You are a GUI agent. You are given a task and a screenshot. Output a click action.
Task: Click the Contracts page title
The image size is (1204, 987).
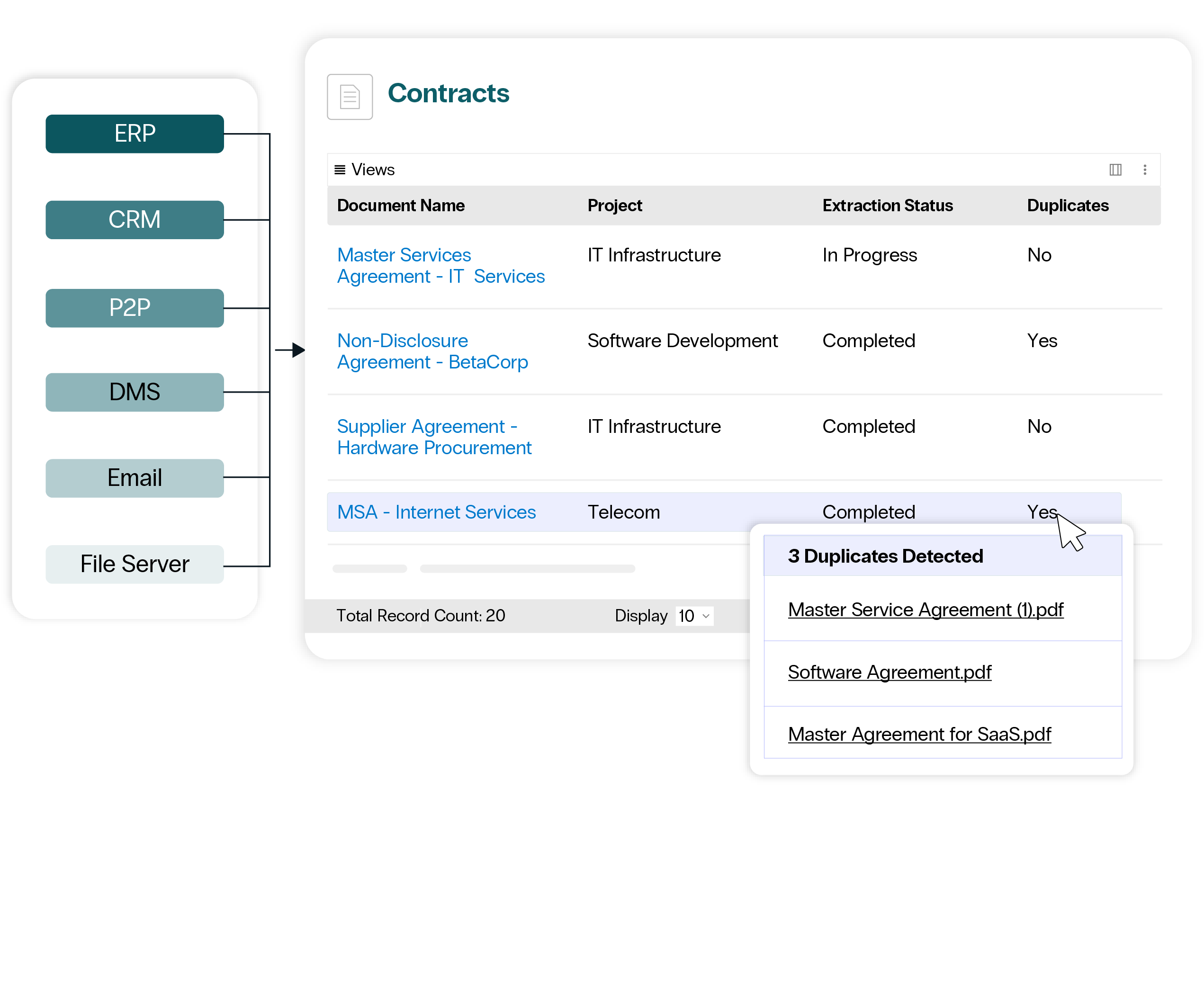pos(448,93)
